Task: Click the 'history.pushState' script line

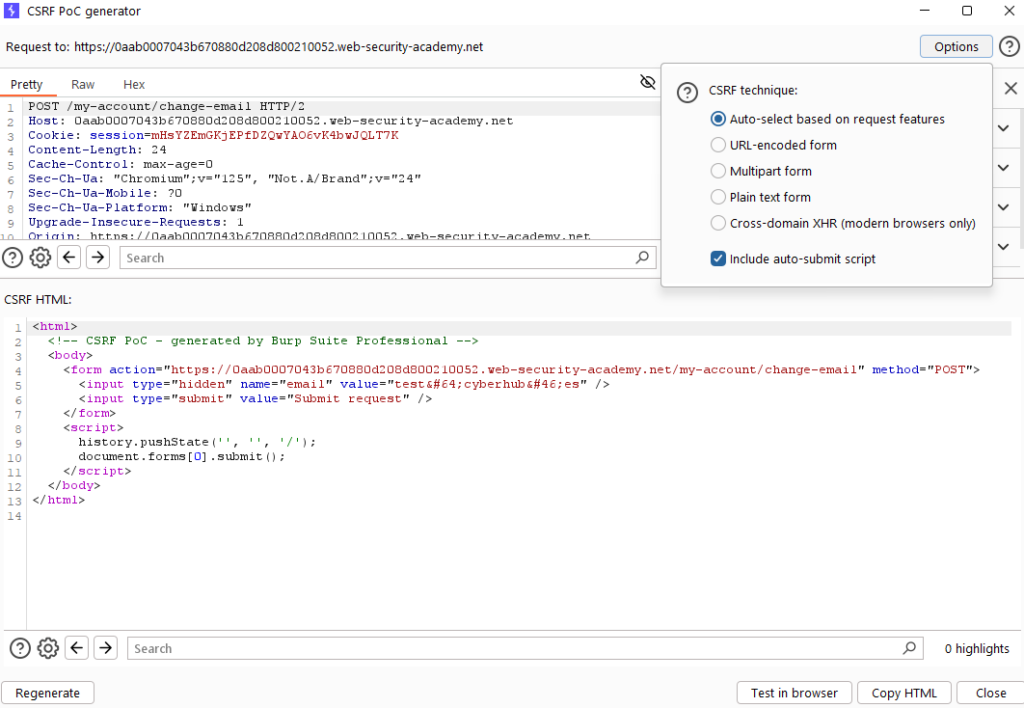Action: pyautogui.click(x=197, y=442)
